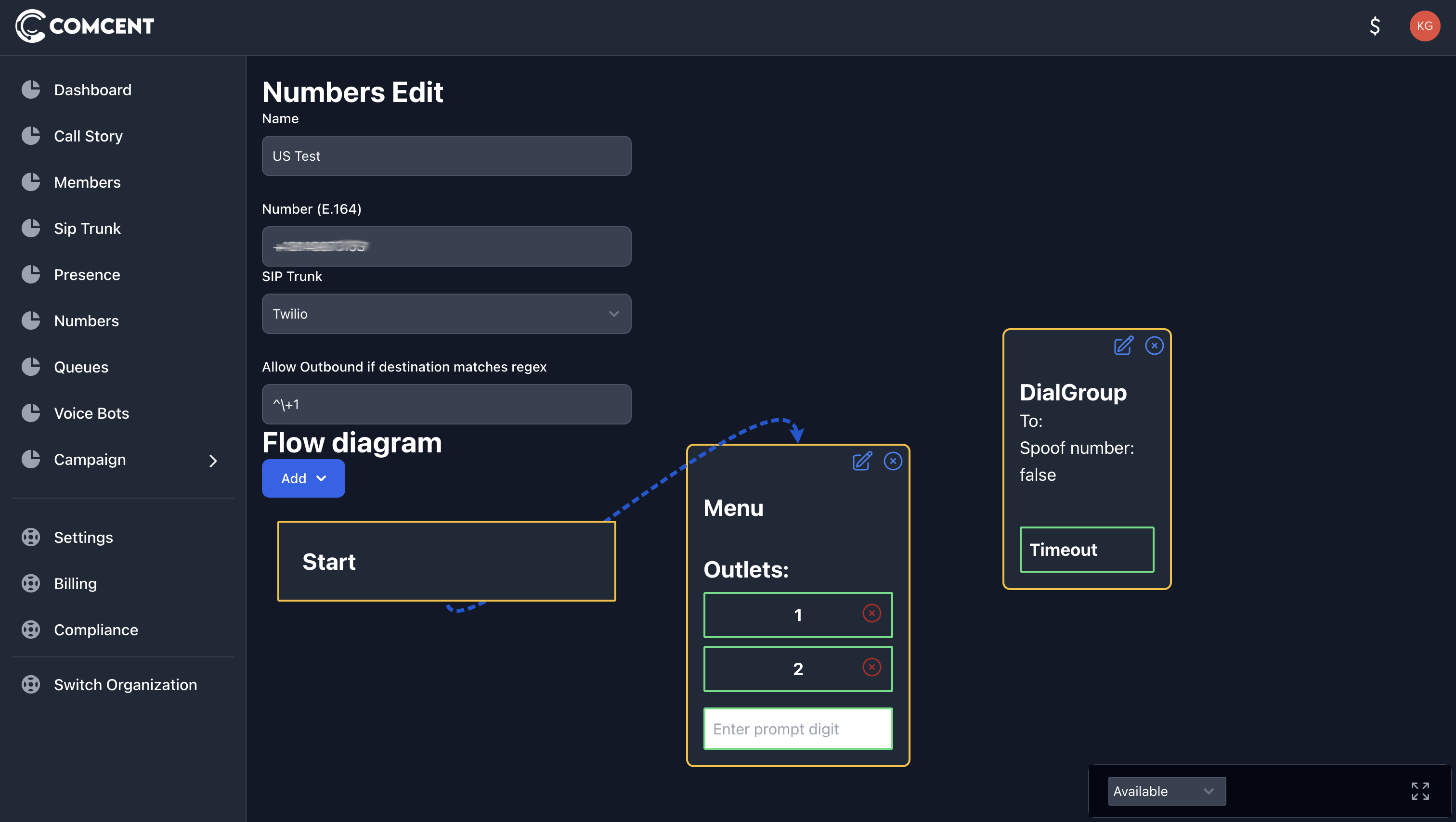Open Billing page from sidebar
1456x822 pixels.
click(76, 584)
